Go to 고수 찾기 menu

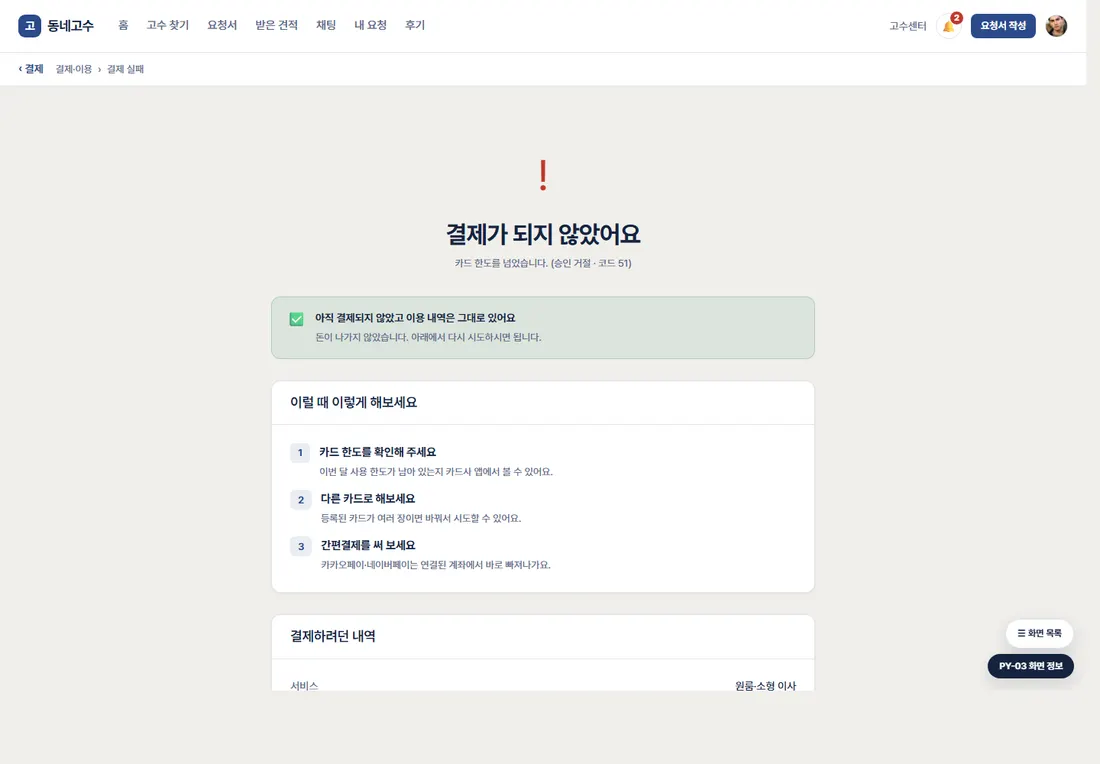[168, 25]
